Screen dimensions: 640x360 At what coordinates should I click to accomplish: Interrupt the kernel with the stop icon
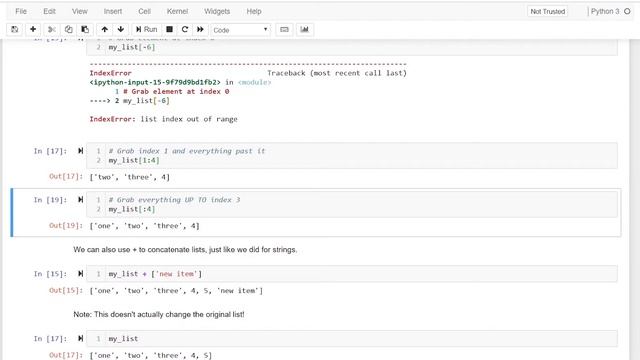coord(169,29)
